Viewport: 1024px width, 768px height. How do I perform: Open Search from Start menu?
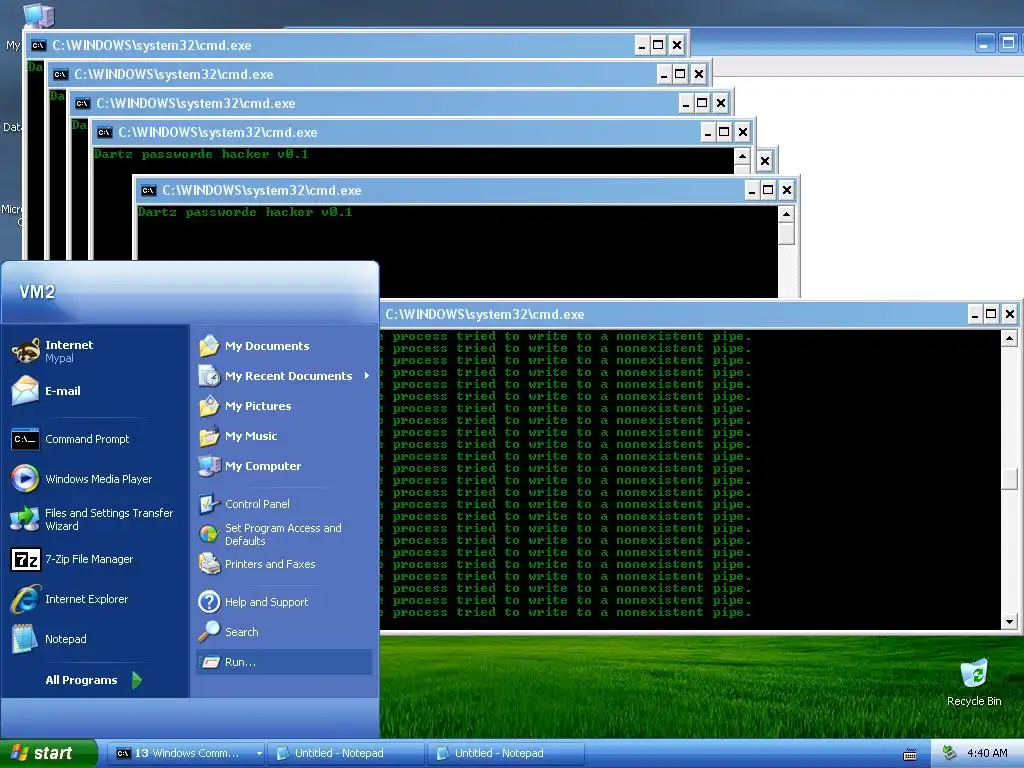tap(283, 632)
